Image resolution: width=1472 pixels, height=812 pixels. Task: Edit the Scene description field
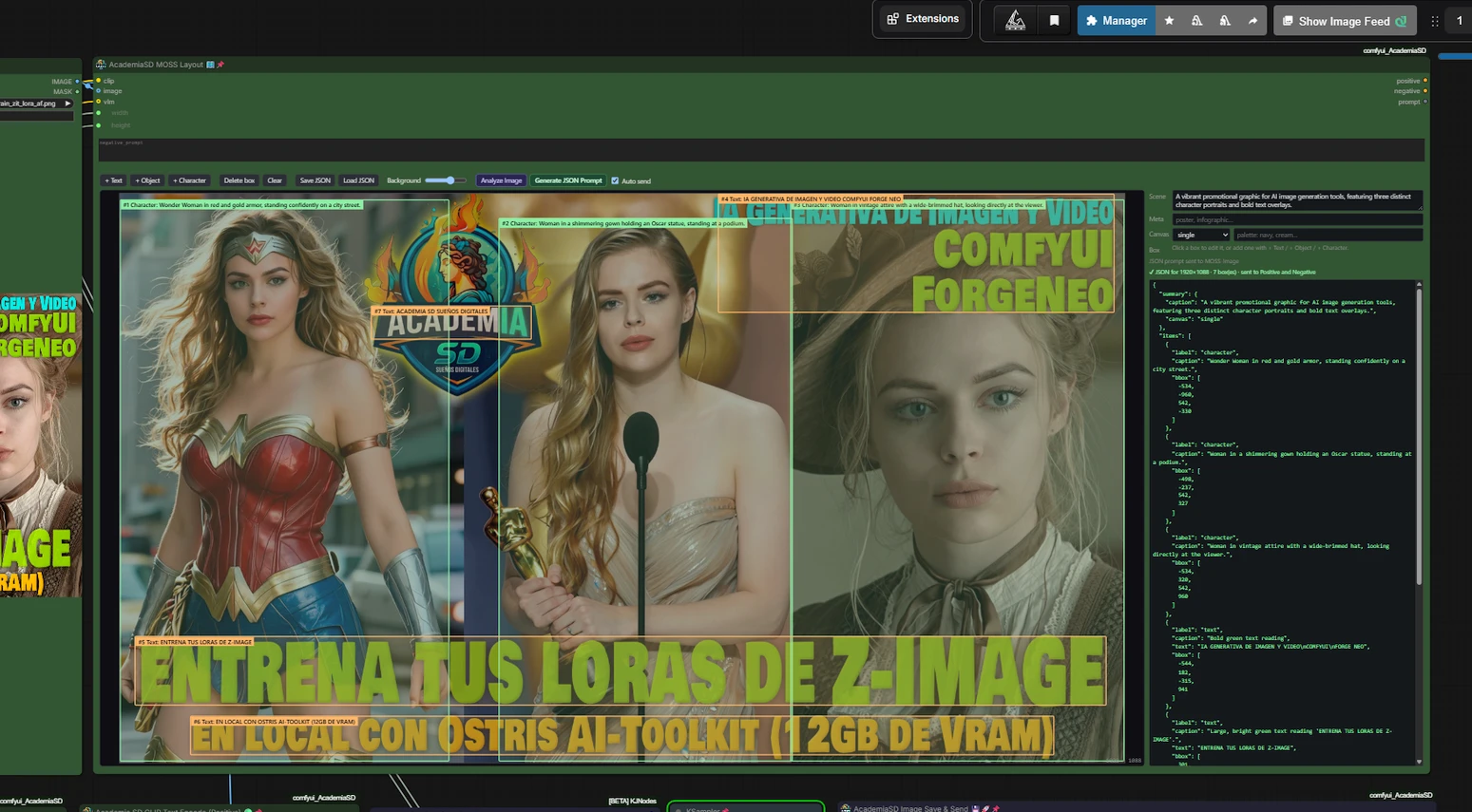point(1297,200)
